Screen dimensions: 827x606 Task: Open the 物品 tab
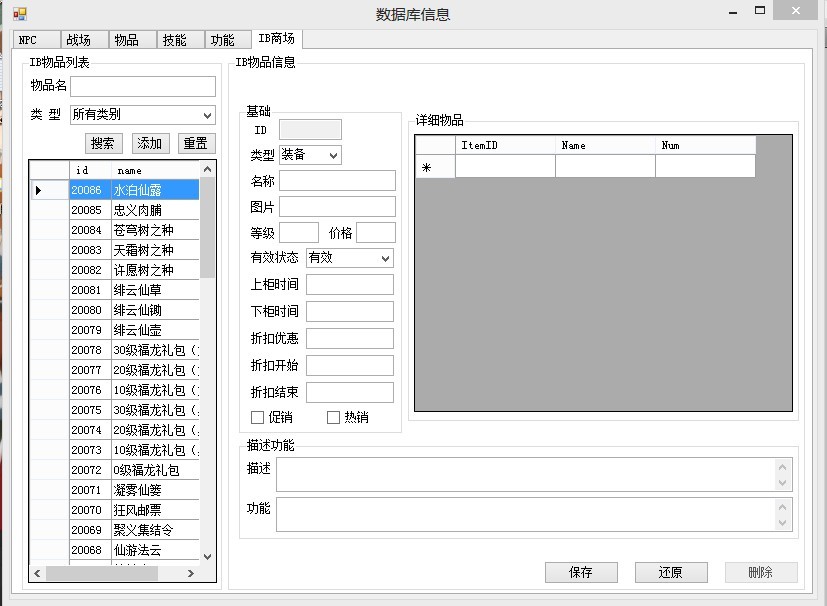132,40
